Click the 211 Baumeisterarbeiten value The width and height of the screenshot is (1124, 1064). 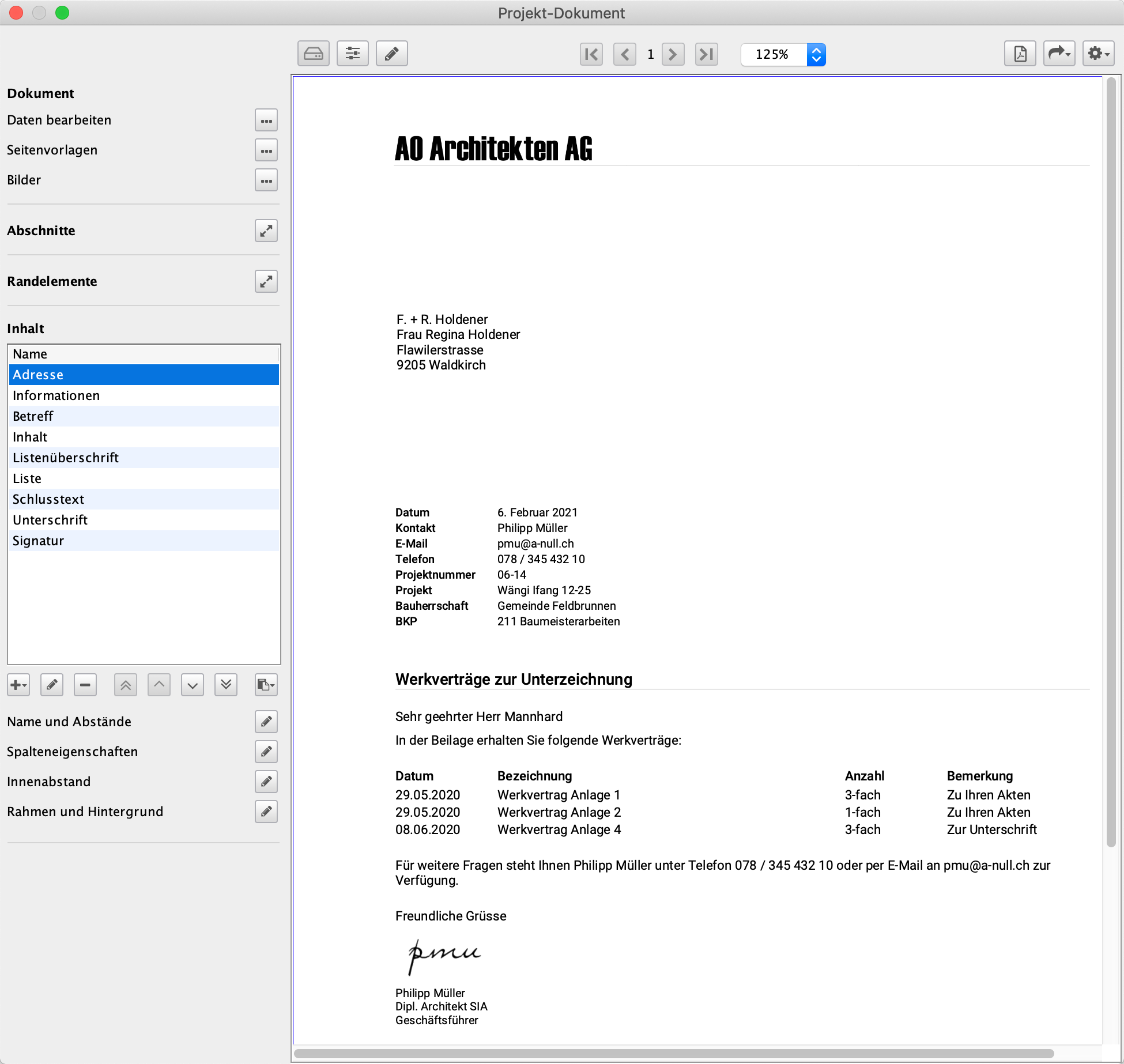[559, 621]
